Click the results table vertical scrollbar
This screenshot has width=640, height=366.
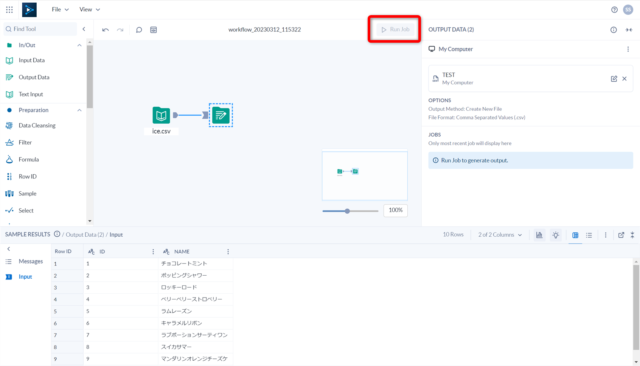tap(636, 307)
